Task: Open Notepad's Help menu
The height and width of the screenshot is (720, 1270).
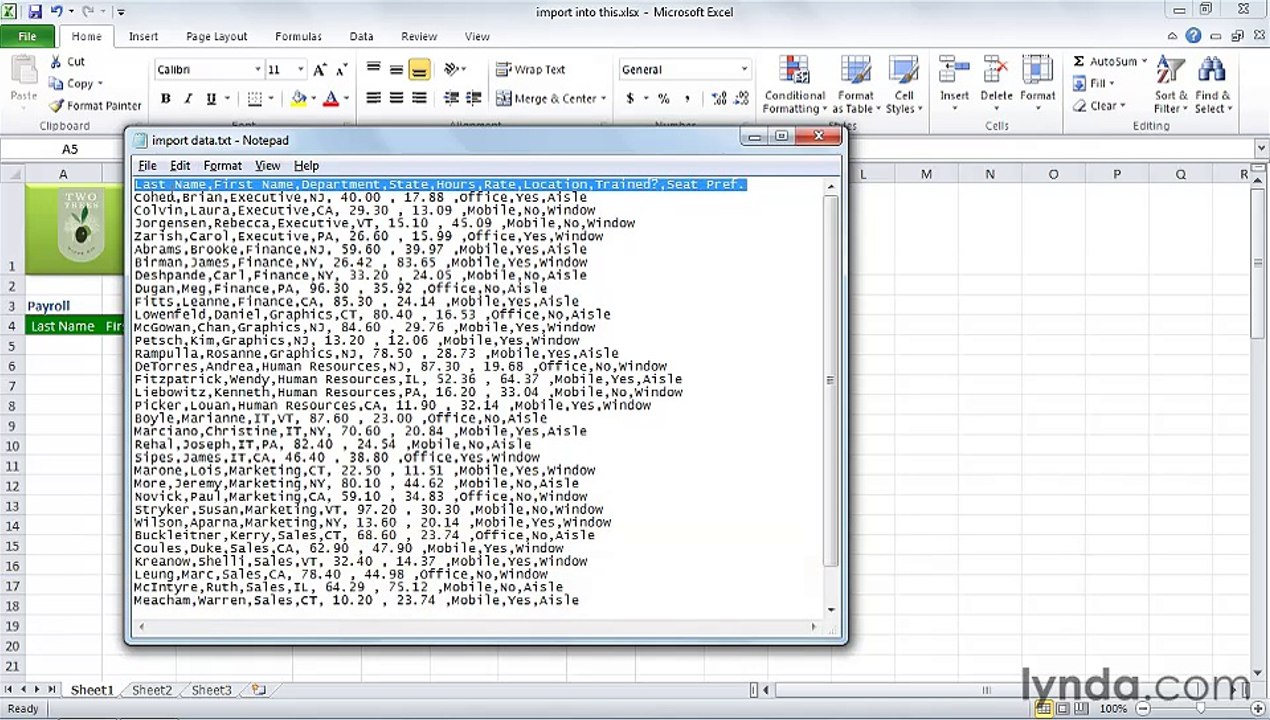Action: (306, 166)
